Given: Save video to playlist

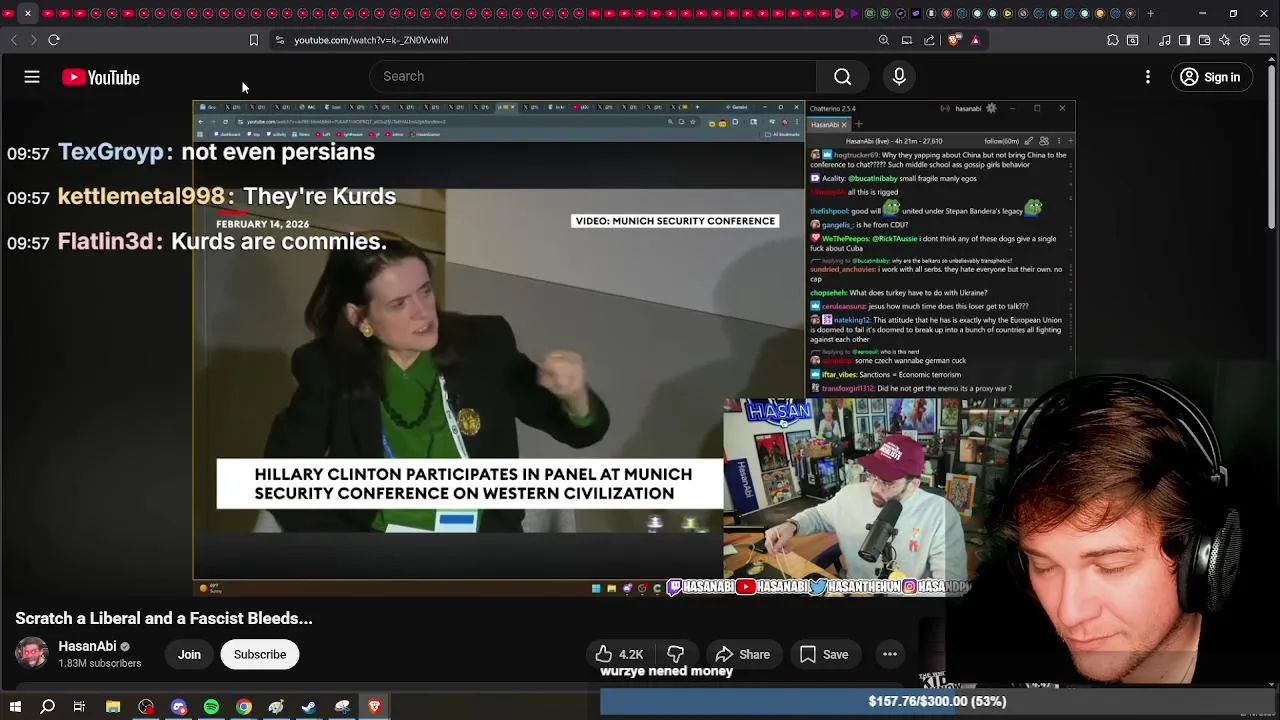Looking at the screenshot, I should (x=824, y=655).
